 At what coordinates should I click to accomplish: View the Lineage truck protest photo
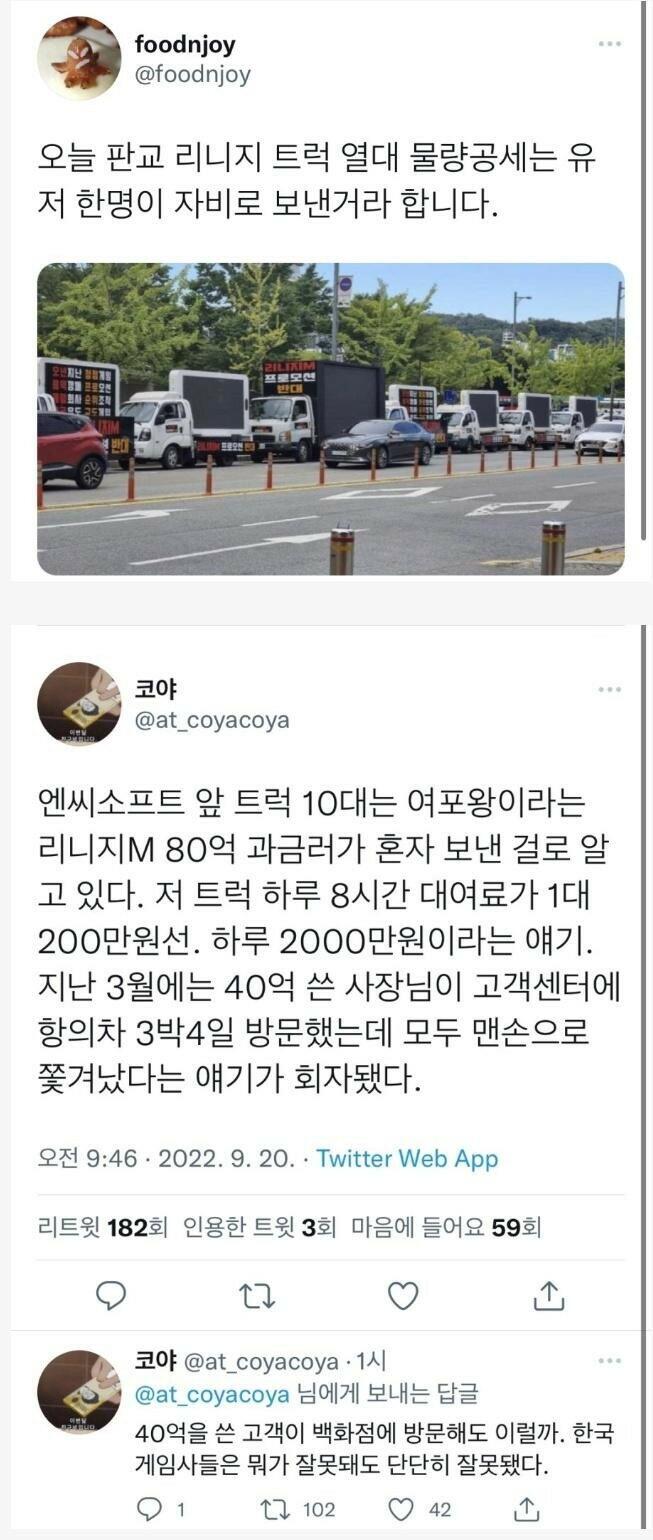coord(331,419)
